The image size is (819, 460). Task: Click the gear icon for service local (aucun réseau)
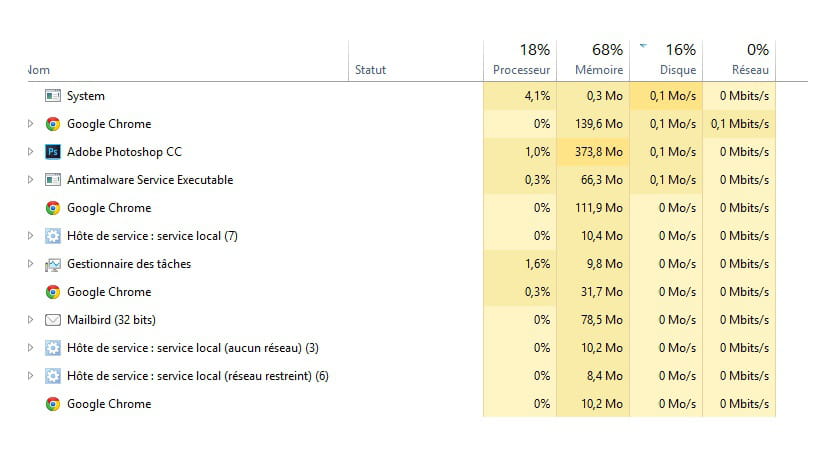tap(53, 348)
